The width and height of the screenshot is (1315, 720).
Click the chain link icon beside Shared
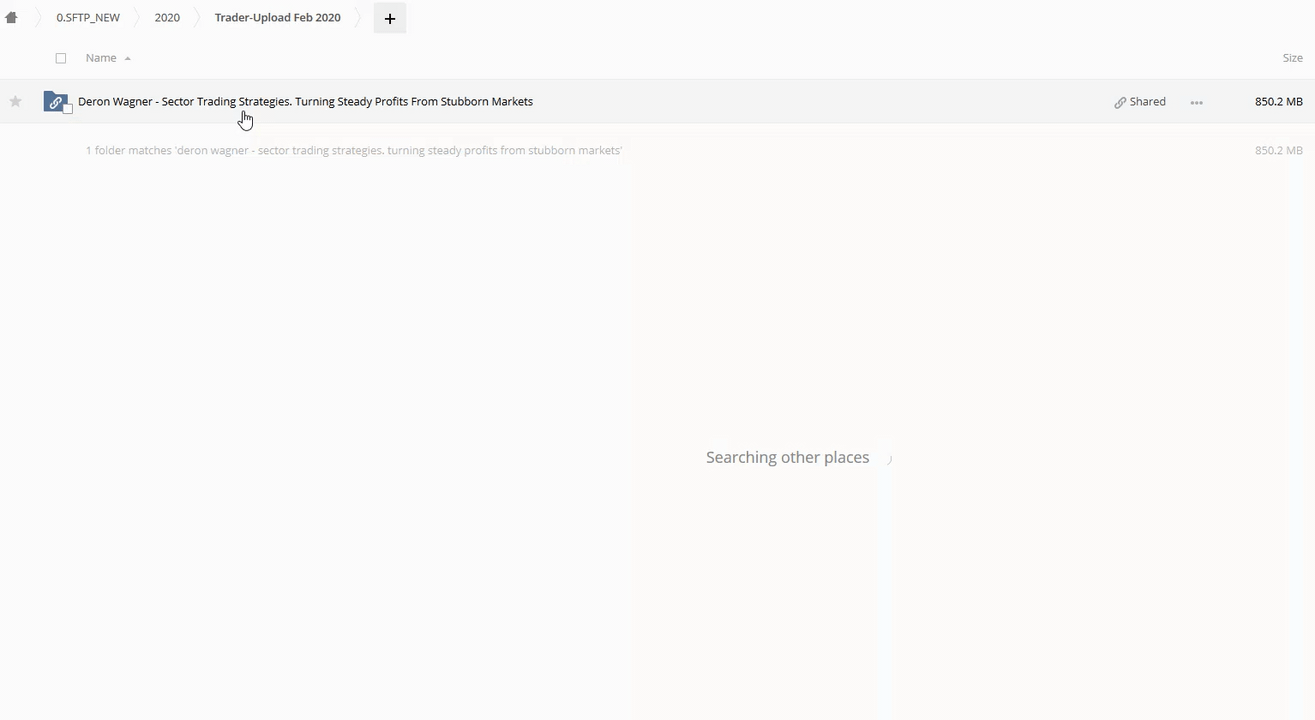click(1120, 102)
